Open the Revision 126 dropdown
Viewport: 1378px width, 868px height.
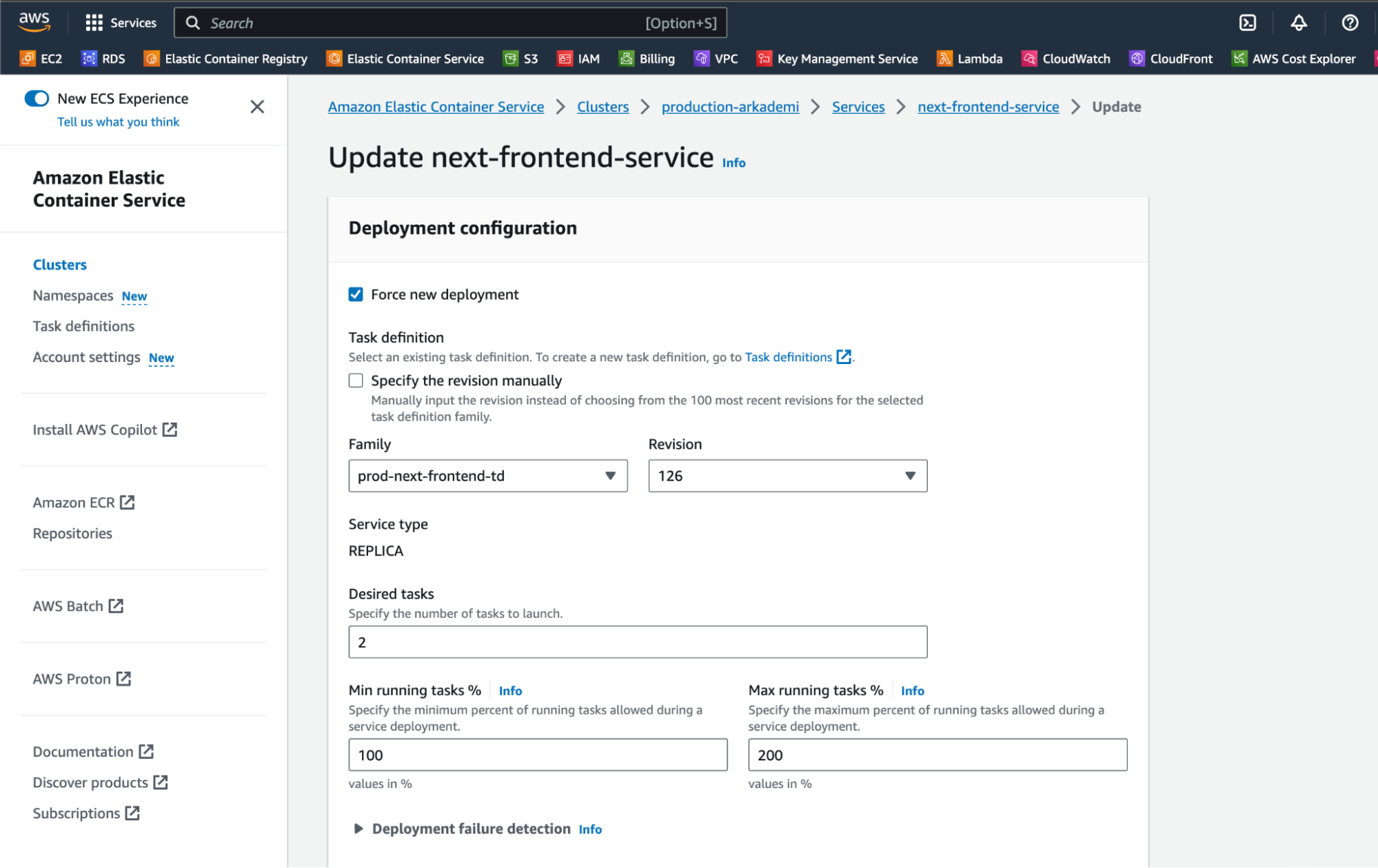787,476
